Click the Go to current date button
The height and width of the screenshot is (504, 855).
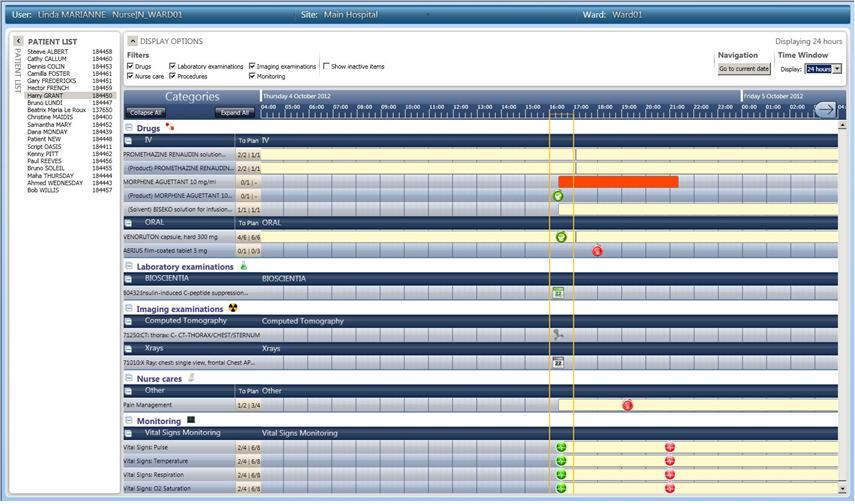click(x=744, y=69)
